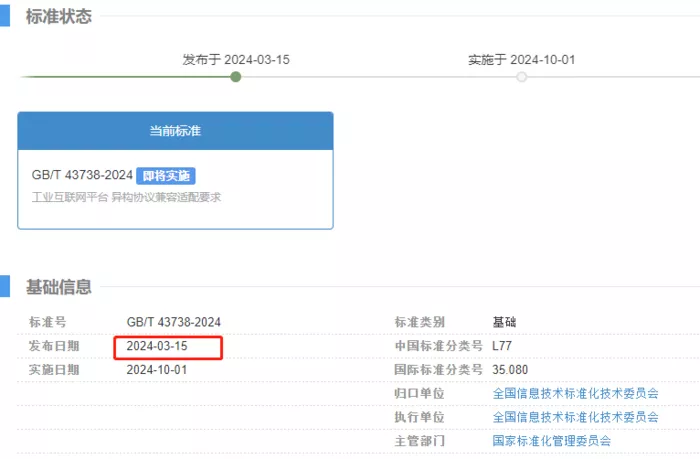Open 执行单位 全国信息技术标准化技术委员会 link
This screenshot has width=700, height=459.
click(575, 417)
